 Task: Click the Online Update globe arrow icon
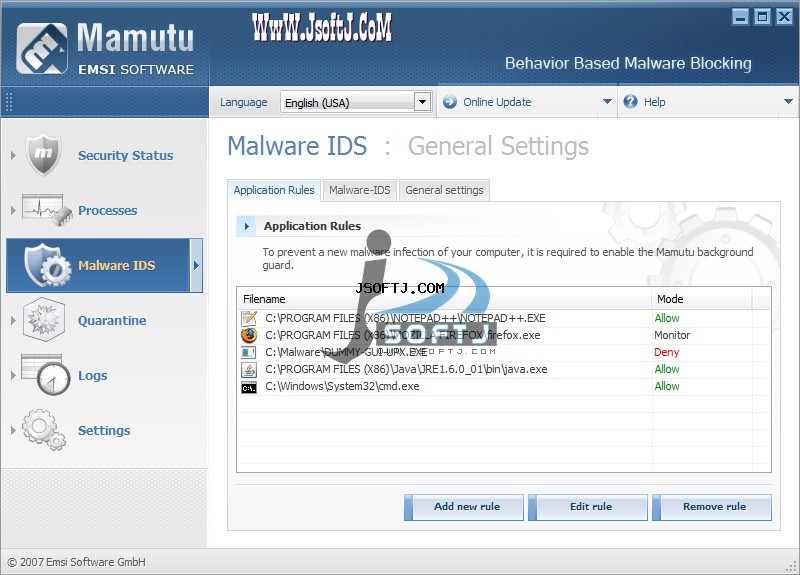(449, 102)
